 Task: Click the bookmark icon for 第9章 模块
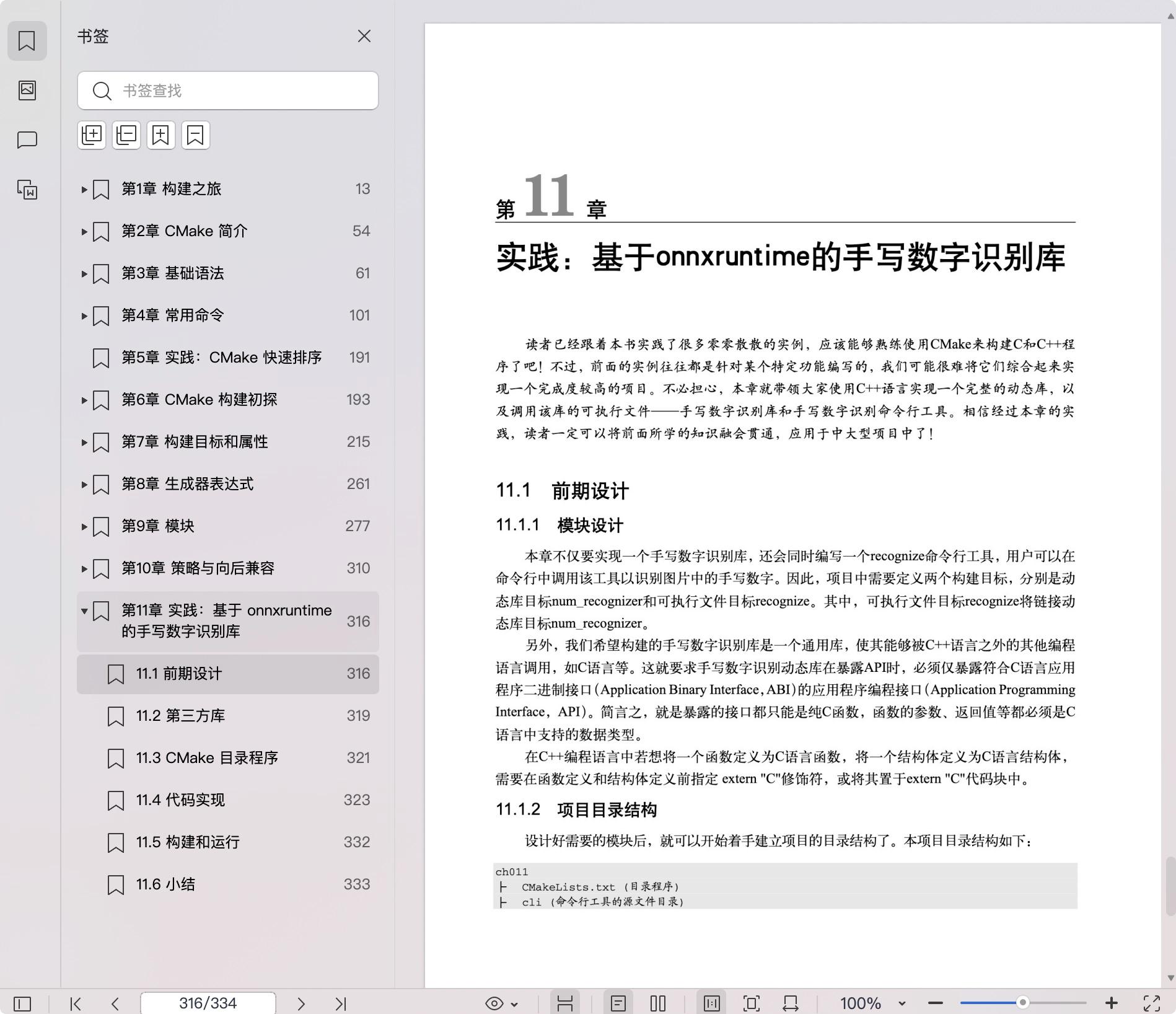coord(101,527)
